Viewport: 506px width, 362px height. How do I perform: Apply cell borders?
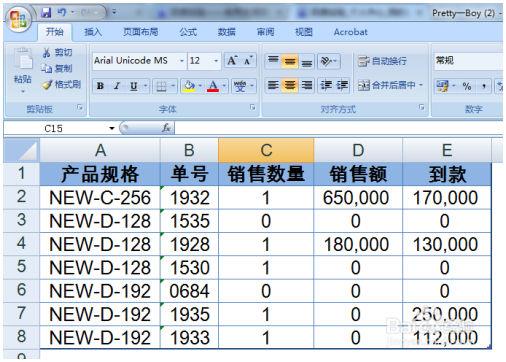pos(161,86)
